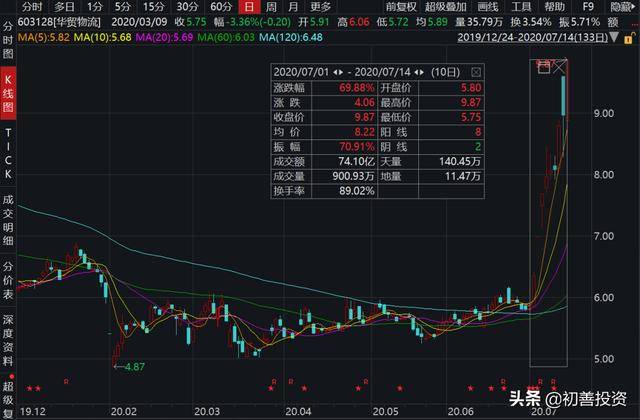Screen dimensions: 640x420
Task: Click the MA(5):5.82 indicator label
Action: [44, 38]
